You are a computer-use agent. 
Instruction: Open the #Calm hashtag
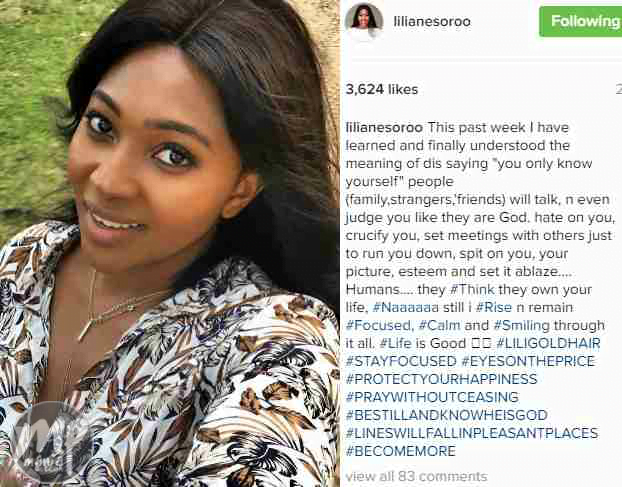(440, 326)
